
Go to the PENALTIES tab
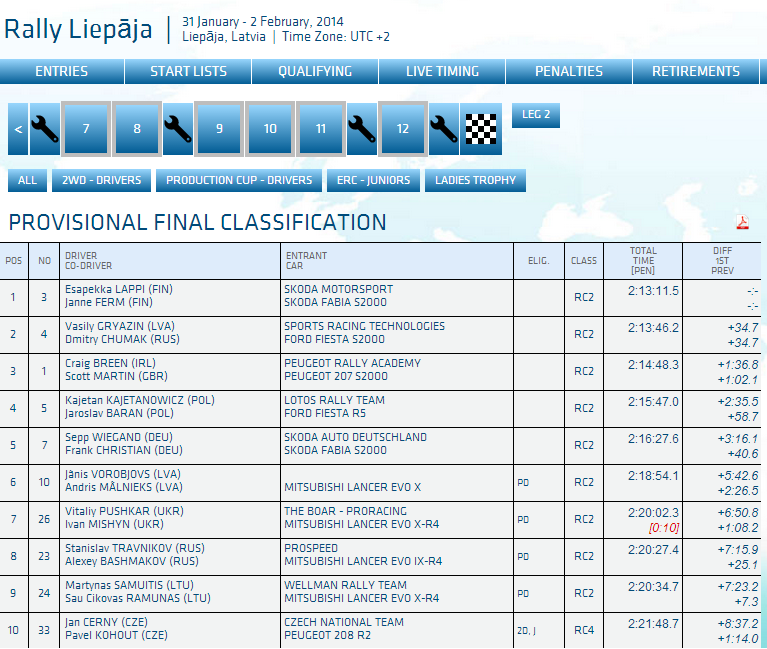click(569, 71)
